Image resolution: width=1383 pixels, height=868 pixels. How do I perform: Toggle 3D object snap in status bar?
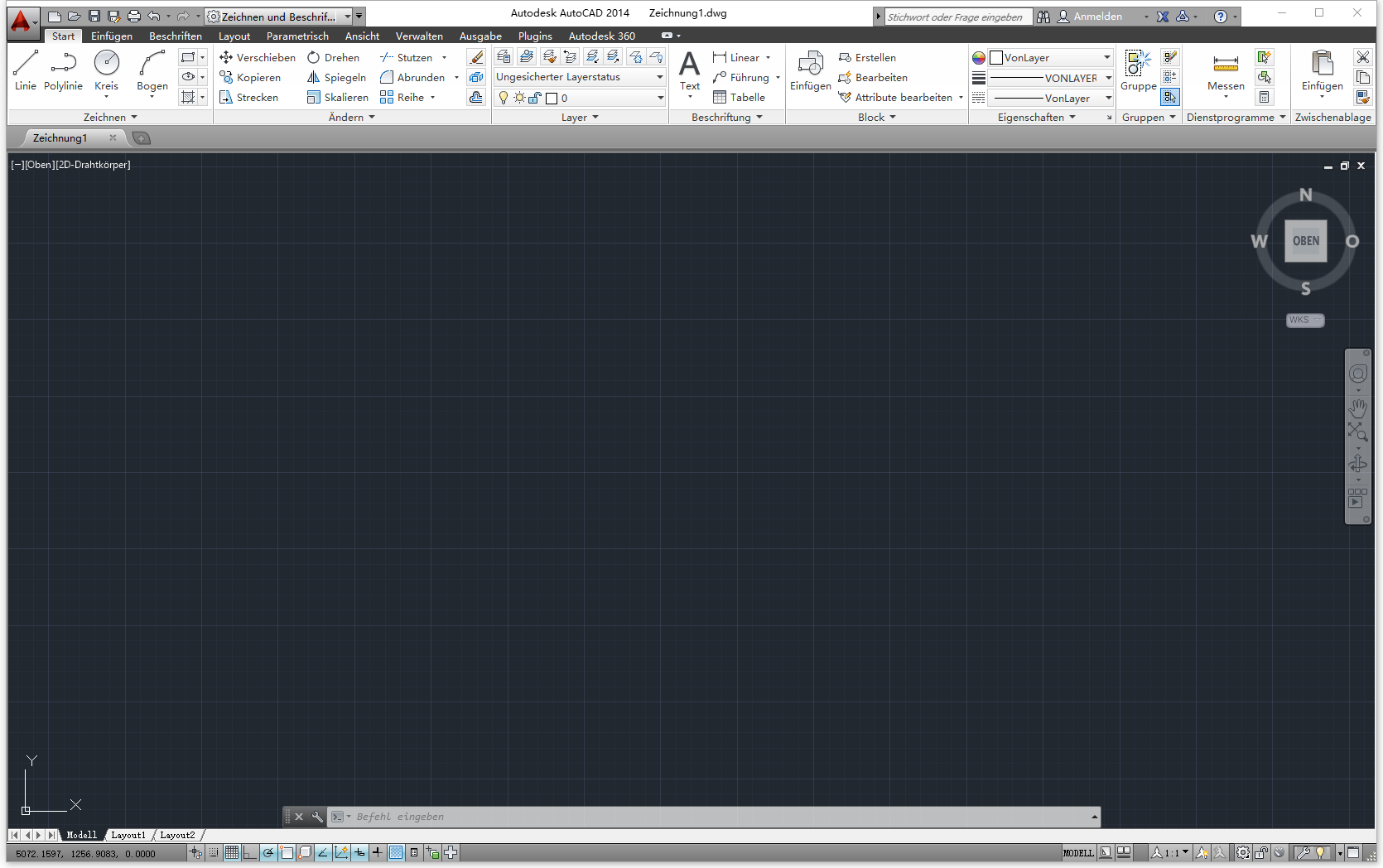(305, 852)
